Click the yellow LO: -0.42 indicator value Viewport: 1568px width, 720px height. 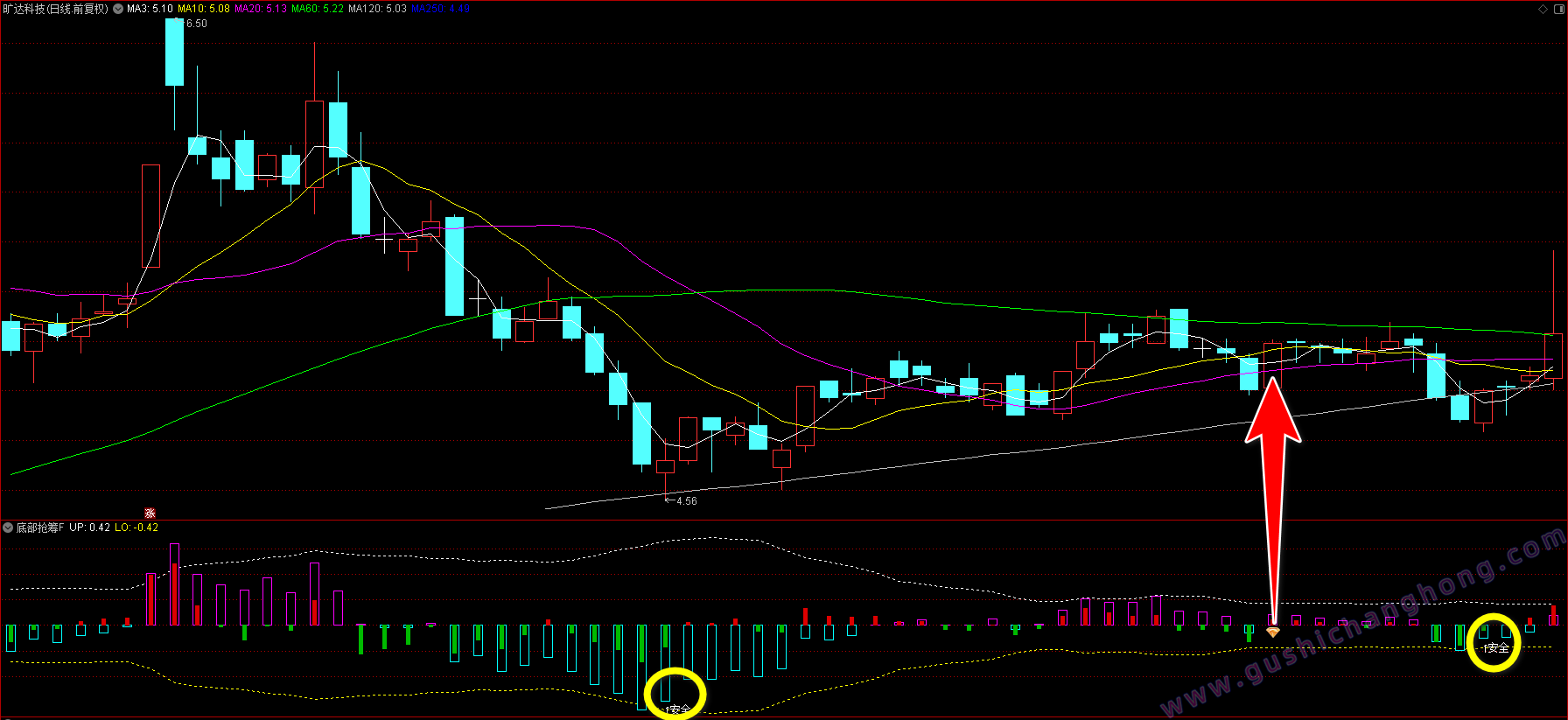tap(136, 528)
